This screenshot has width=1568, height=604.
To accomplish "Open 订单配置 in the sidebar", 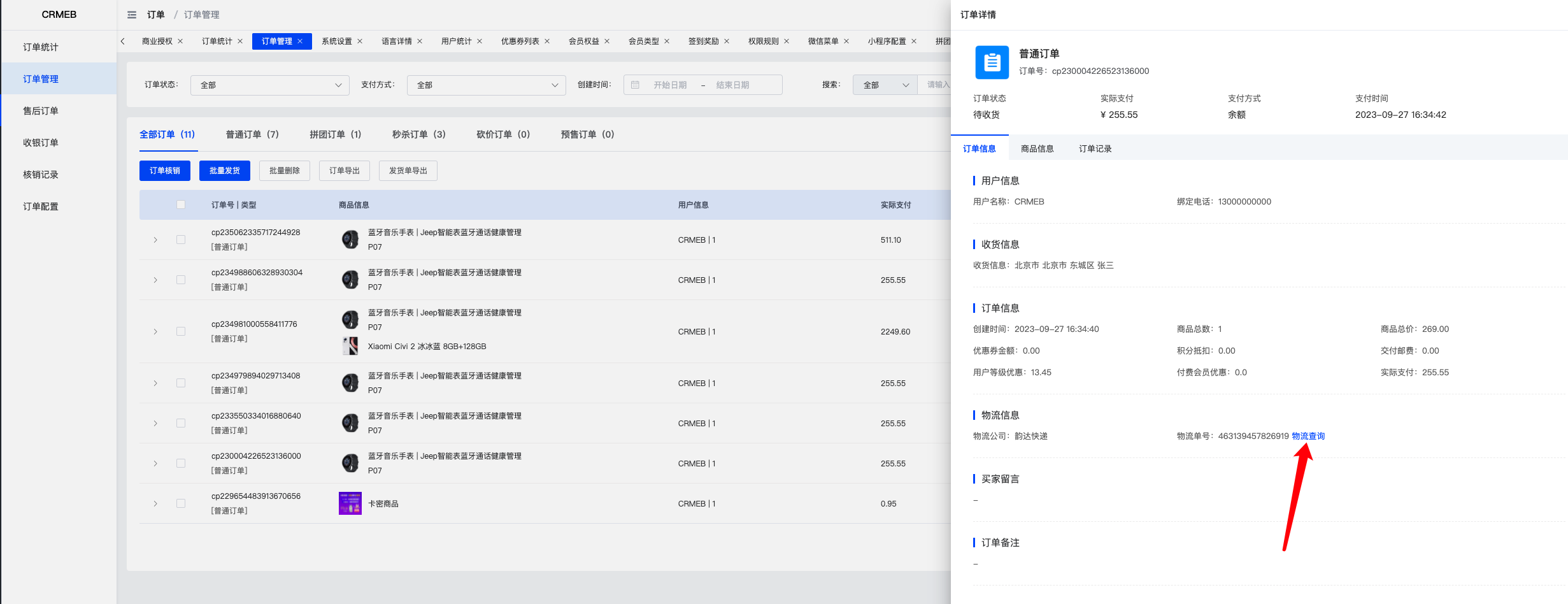I will tap(59, 206).
